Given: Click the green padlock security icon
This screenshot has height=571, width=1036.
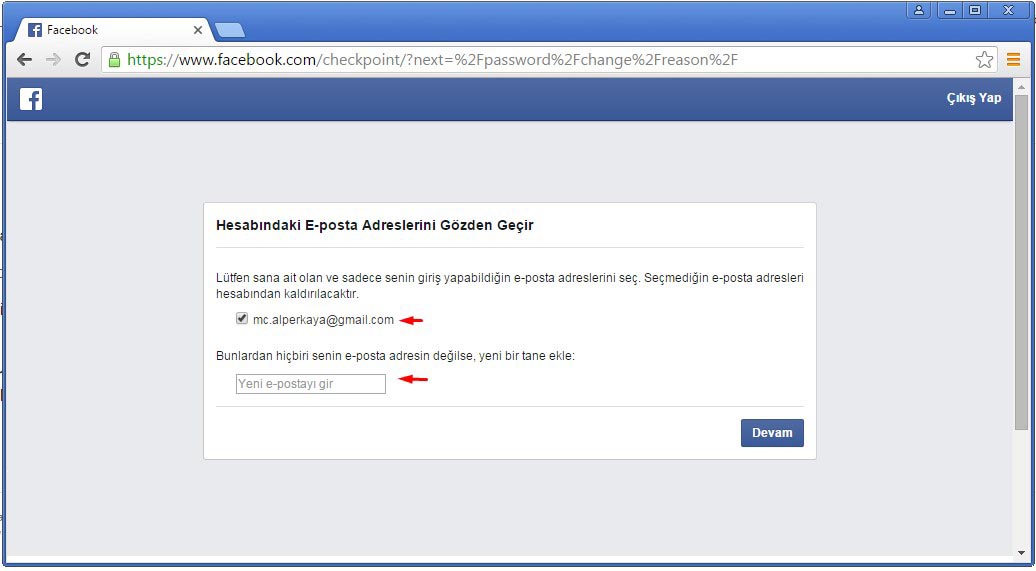Looking at the screenshot, I should pyautogui.click(x=114, y=60).
